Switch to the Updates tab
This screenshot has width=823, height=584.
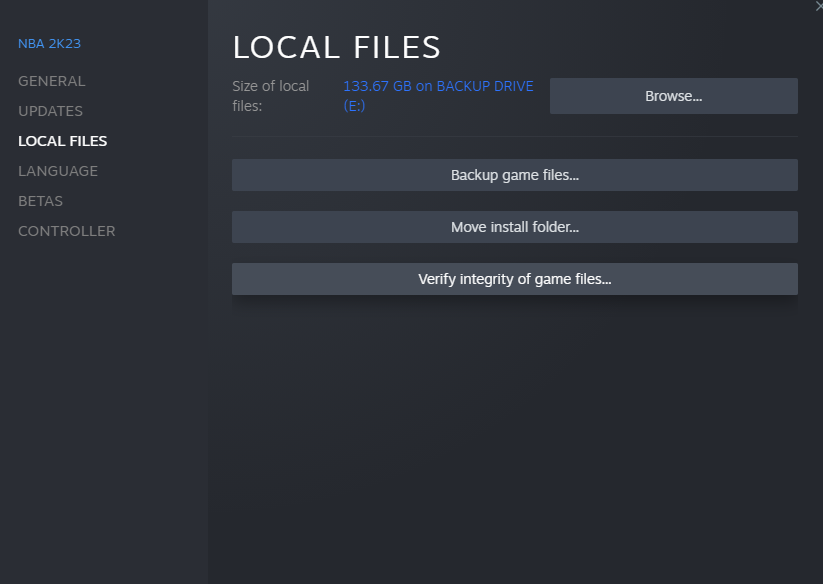(50, 111)
